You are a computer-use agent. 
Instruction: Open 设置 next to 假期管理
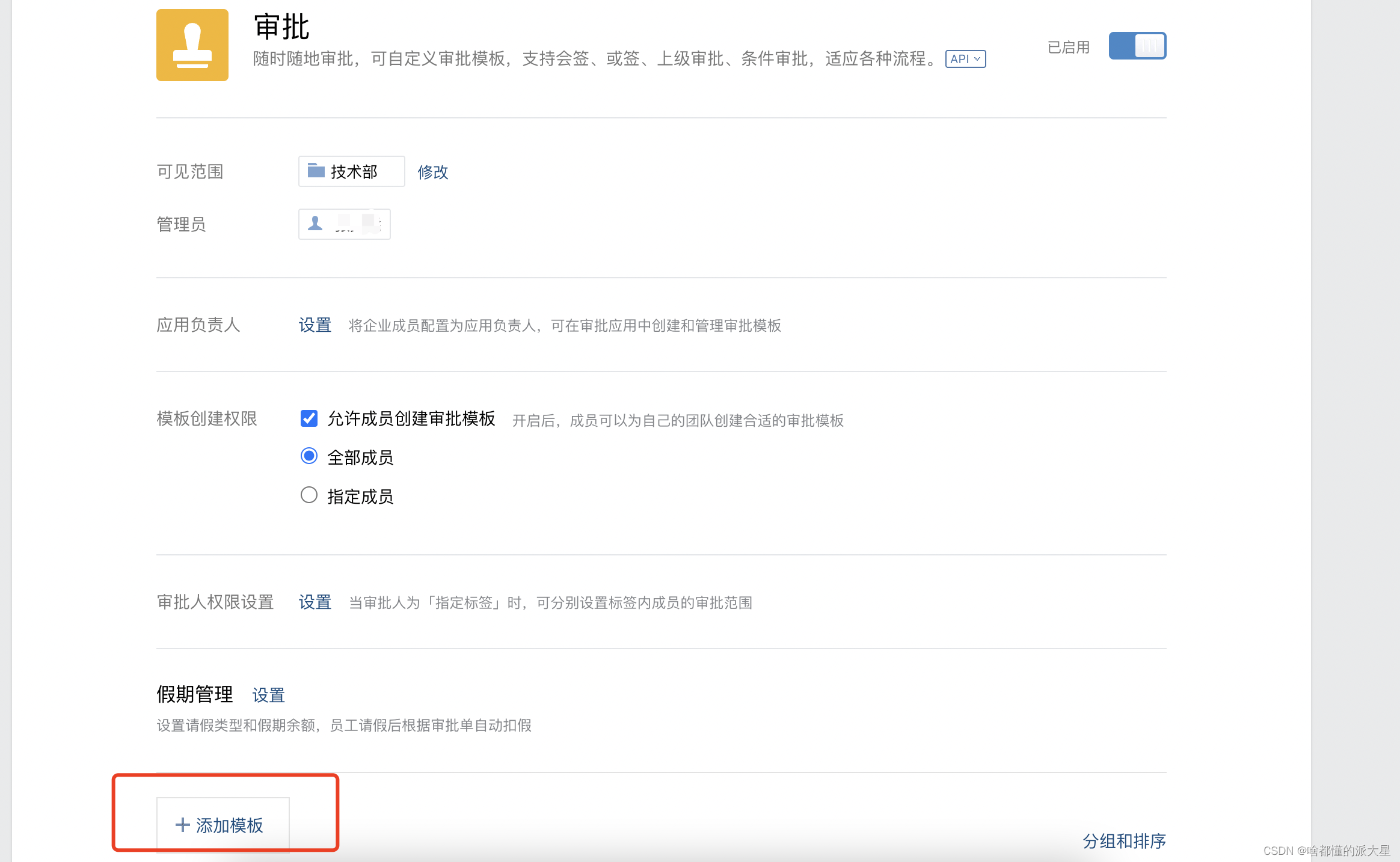pyautogui.click(x=268, y=695)
